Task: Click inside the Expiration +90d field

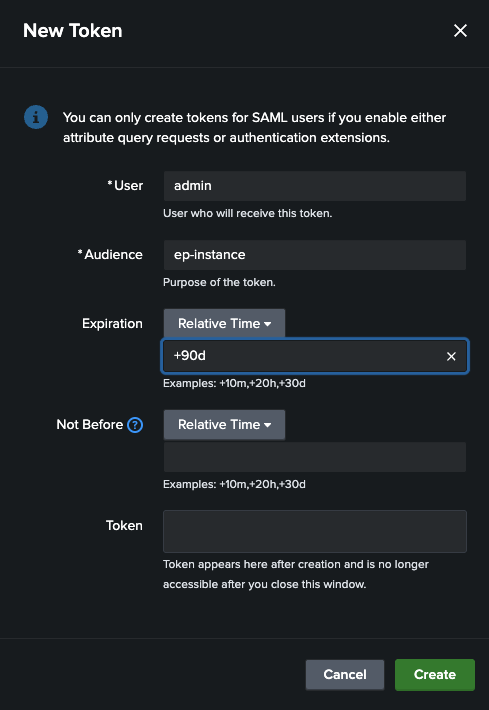Action: click(x=303, y=356)
